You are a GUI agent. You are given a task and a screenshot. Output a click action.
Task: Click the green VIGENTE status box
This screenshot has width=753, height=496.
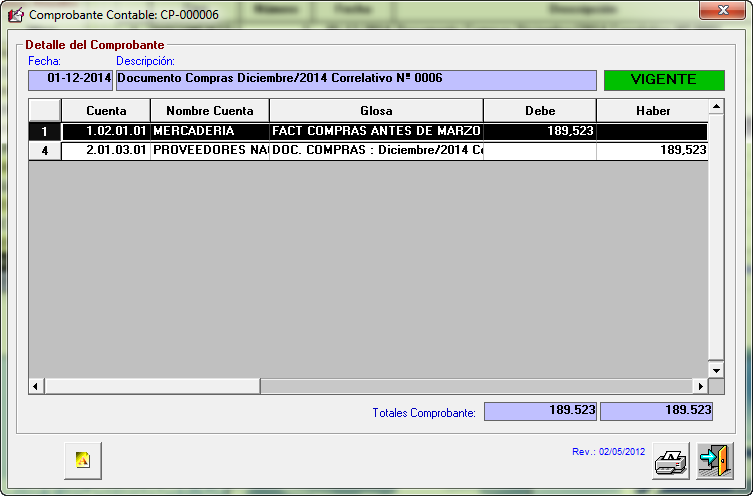point(664,80)
